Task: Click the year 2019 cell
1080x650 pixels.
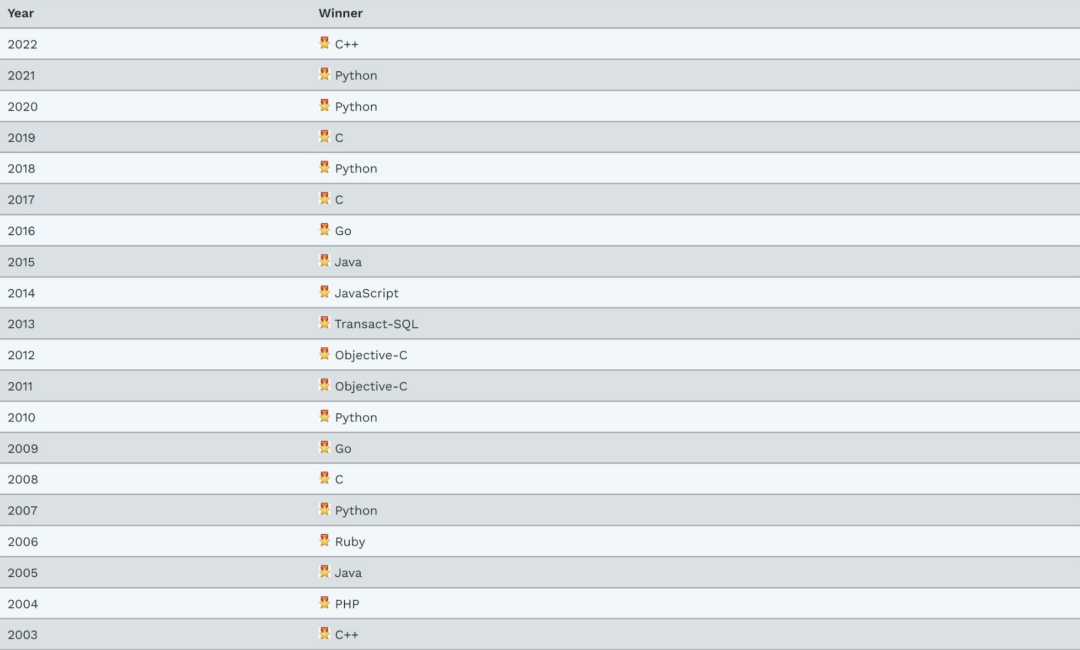Action: 21,138
